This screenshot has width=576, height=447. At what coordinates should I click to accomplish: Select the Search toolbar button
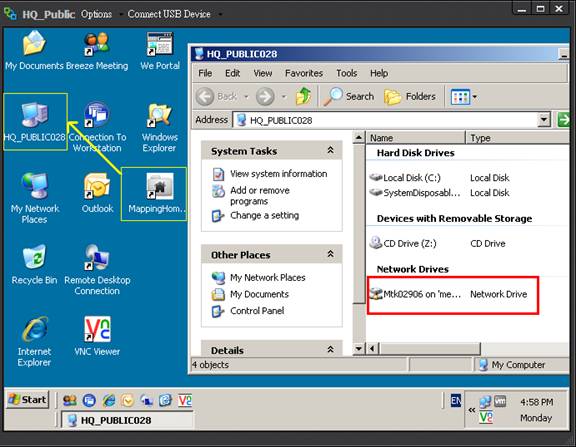pyautogui.click(x=349, y=97)
